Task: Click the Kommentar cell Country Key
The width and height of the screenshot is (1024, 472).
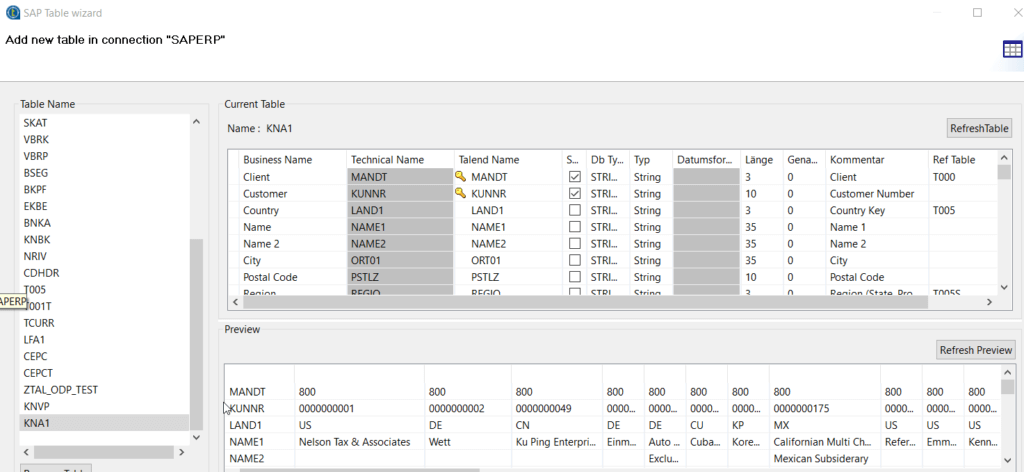Action: tap(857, 211)
